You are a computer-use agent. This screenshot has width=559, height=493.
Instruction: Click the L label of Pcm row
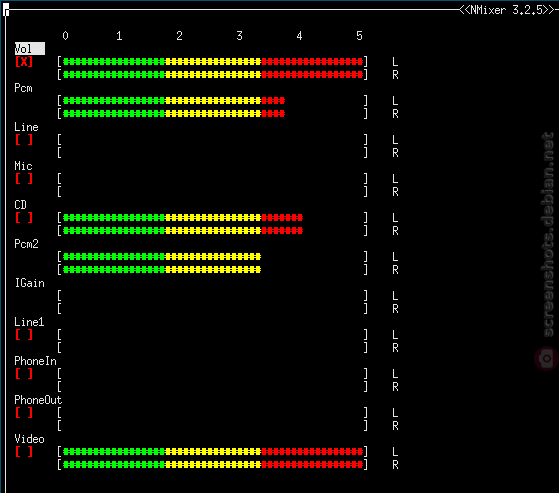click(395, 101)
